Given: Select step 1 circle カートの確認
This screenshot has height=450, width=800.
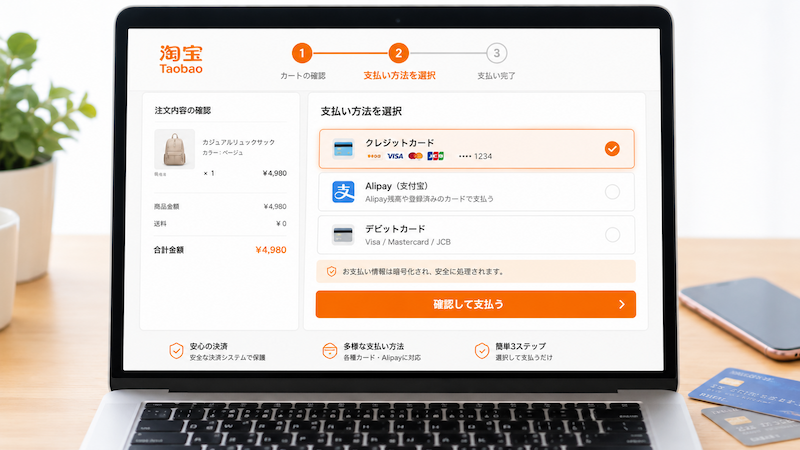Looking at the screenshot, I should pos(302,53).
